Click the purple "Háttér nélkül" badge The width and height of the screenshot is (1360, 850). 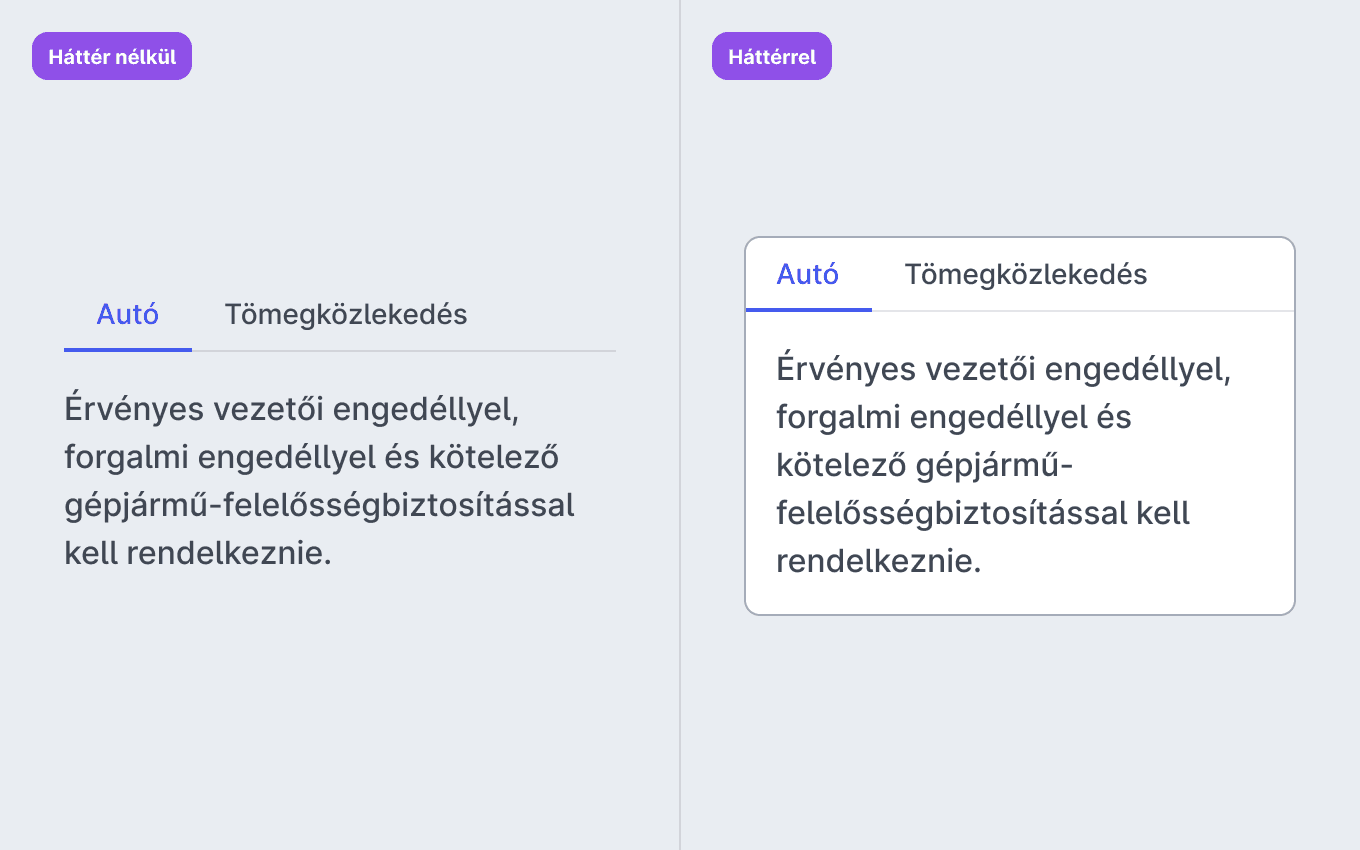click(112, 56)
